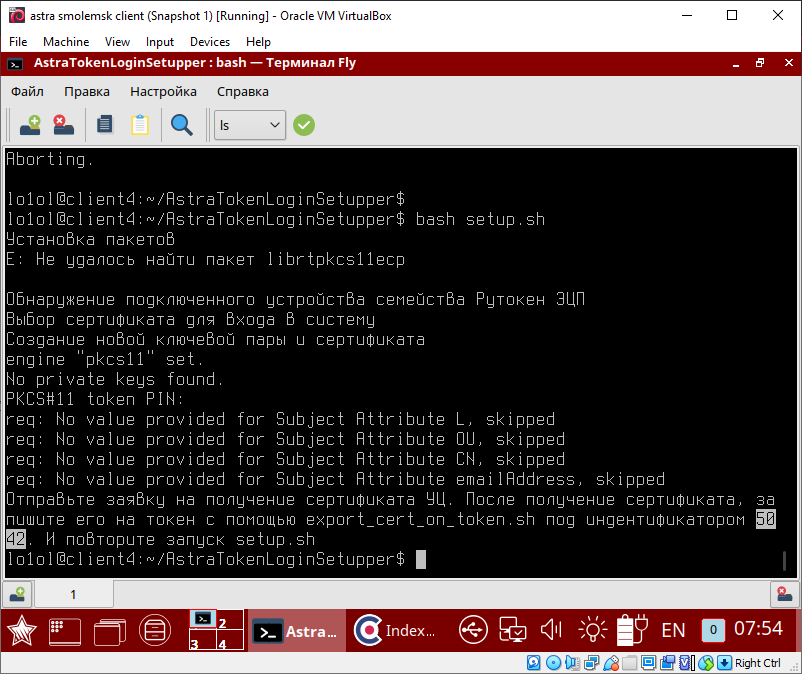The height and width of the screenshot is (674, 802).
Task: Switch to virtual desktop 1
Action: [203, 619]
